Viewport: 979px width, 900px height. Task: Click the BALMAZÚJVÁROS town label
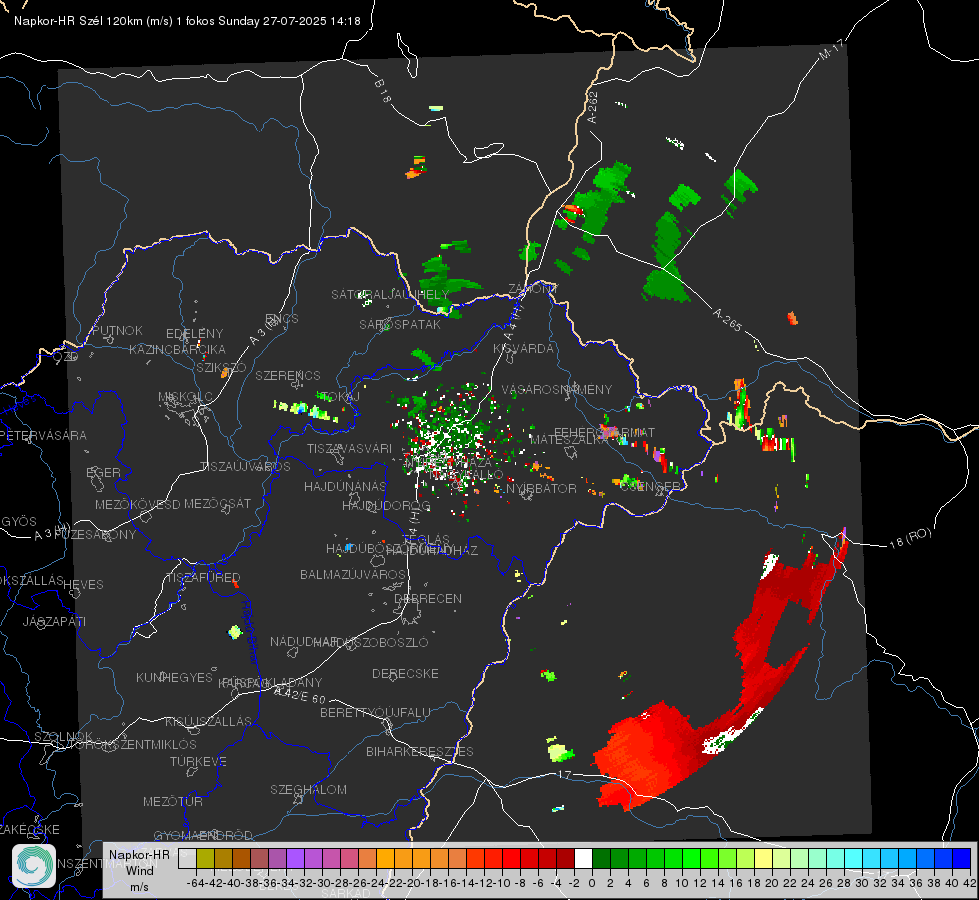pyautogui.click(x=353, y=574)
